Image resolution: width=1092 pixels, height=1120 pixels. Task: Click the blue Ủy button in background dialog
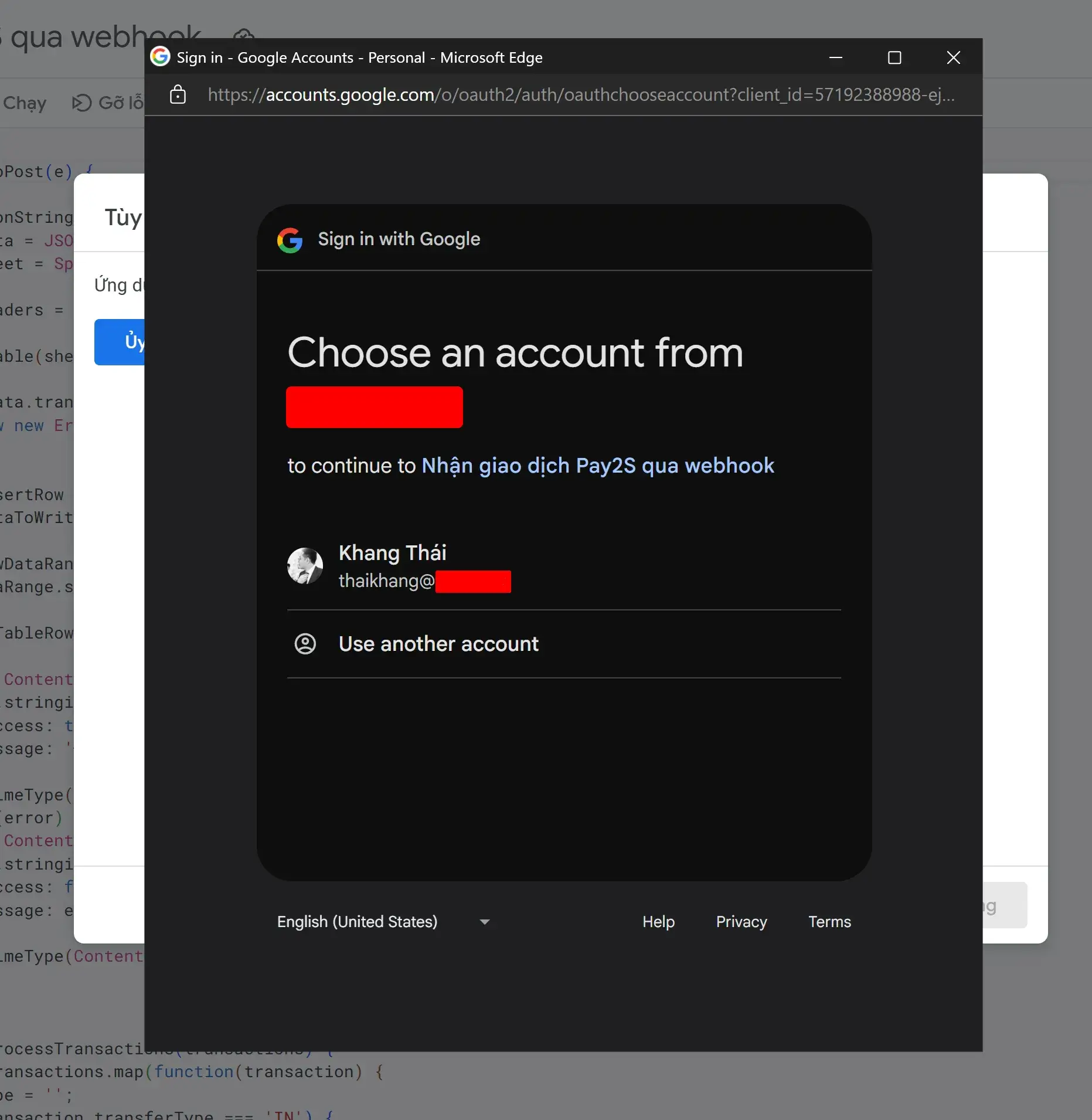(x=120, y=342)
